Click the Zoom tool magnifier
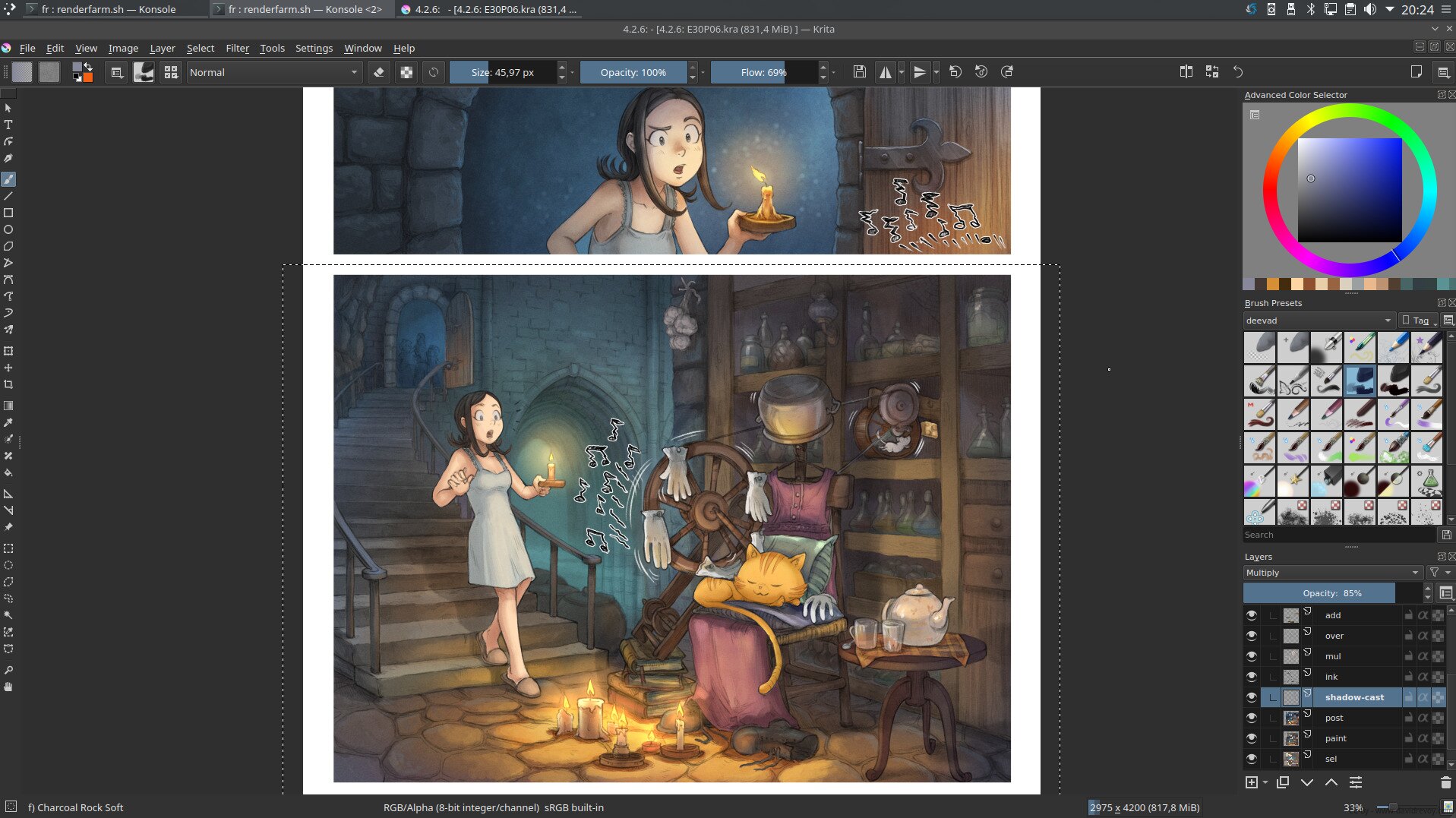 [8, 671]
